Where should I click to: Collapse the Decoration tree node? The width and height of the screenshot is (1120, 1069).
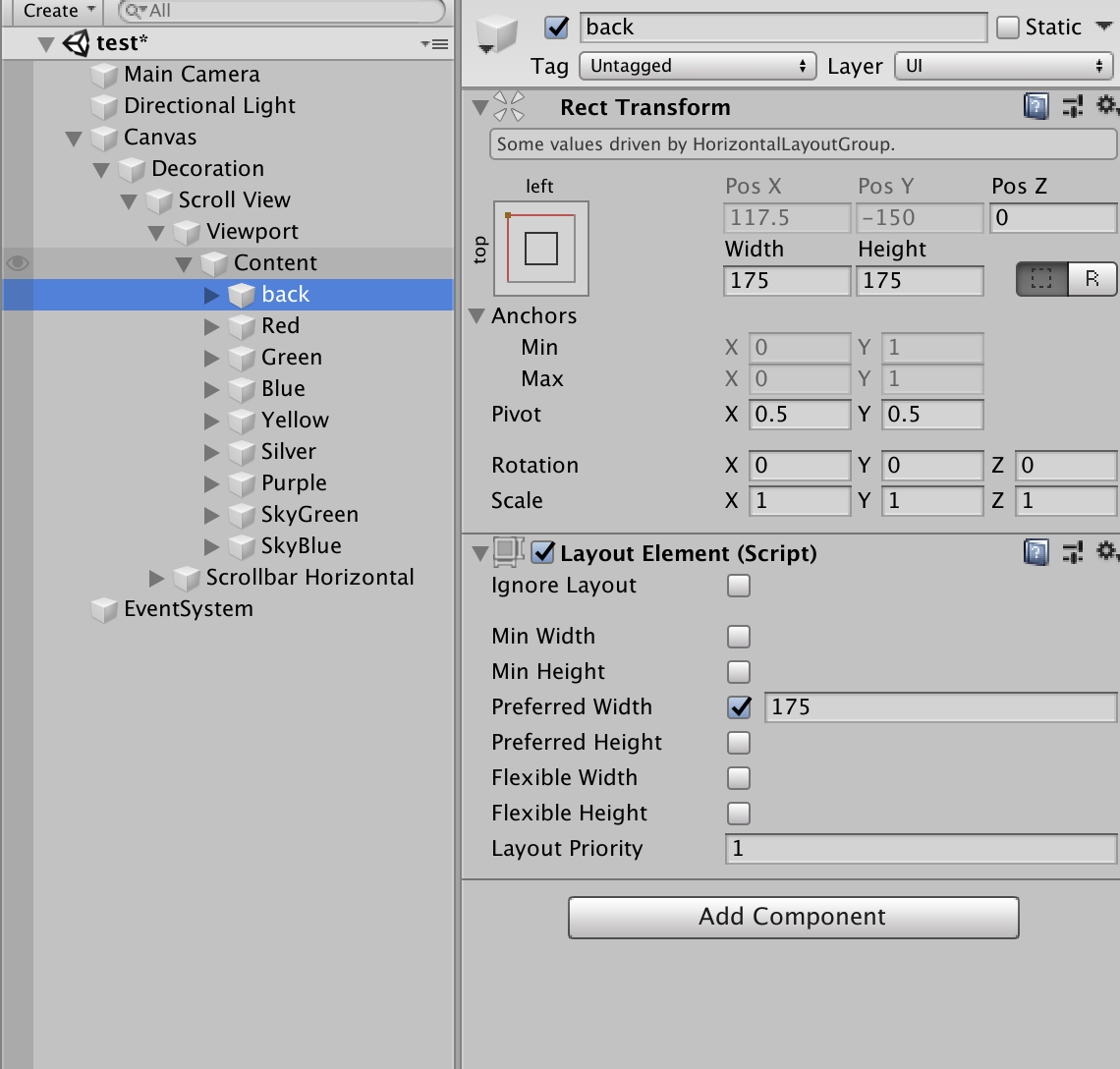tap(101, 169)
